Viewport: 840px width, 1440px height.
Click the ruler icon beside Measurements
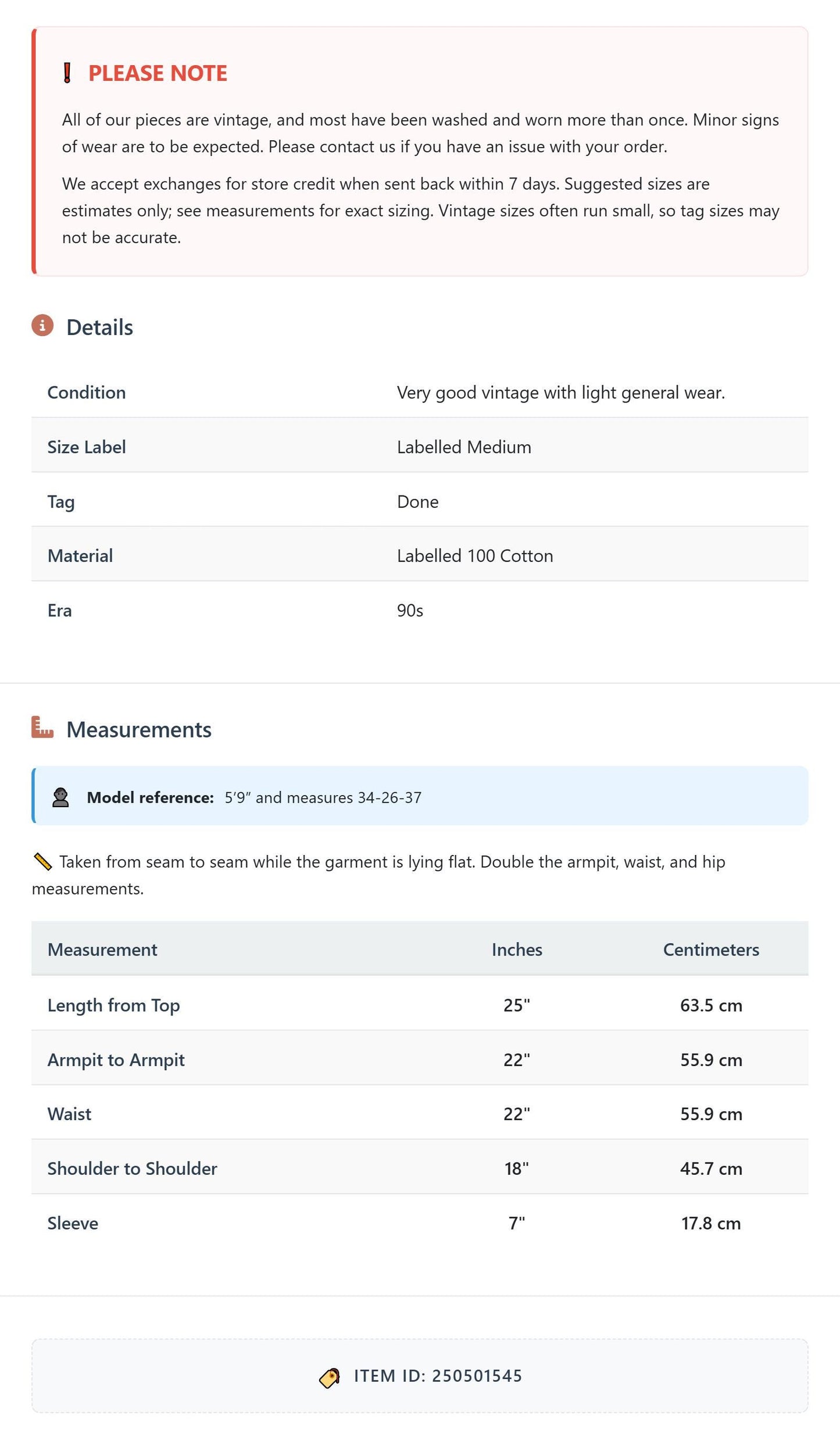point(42,727)
